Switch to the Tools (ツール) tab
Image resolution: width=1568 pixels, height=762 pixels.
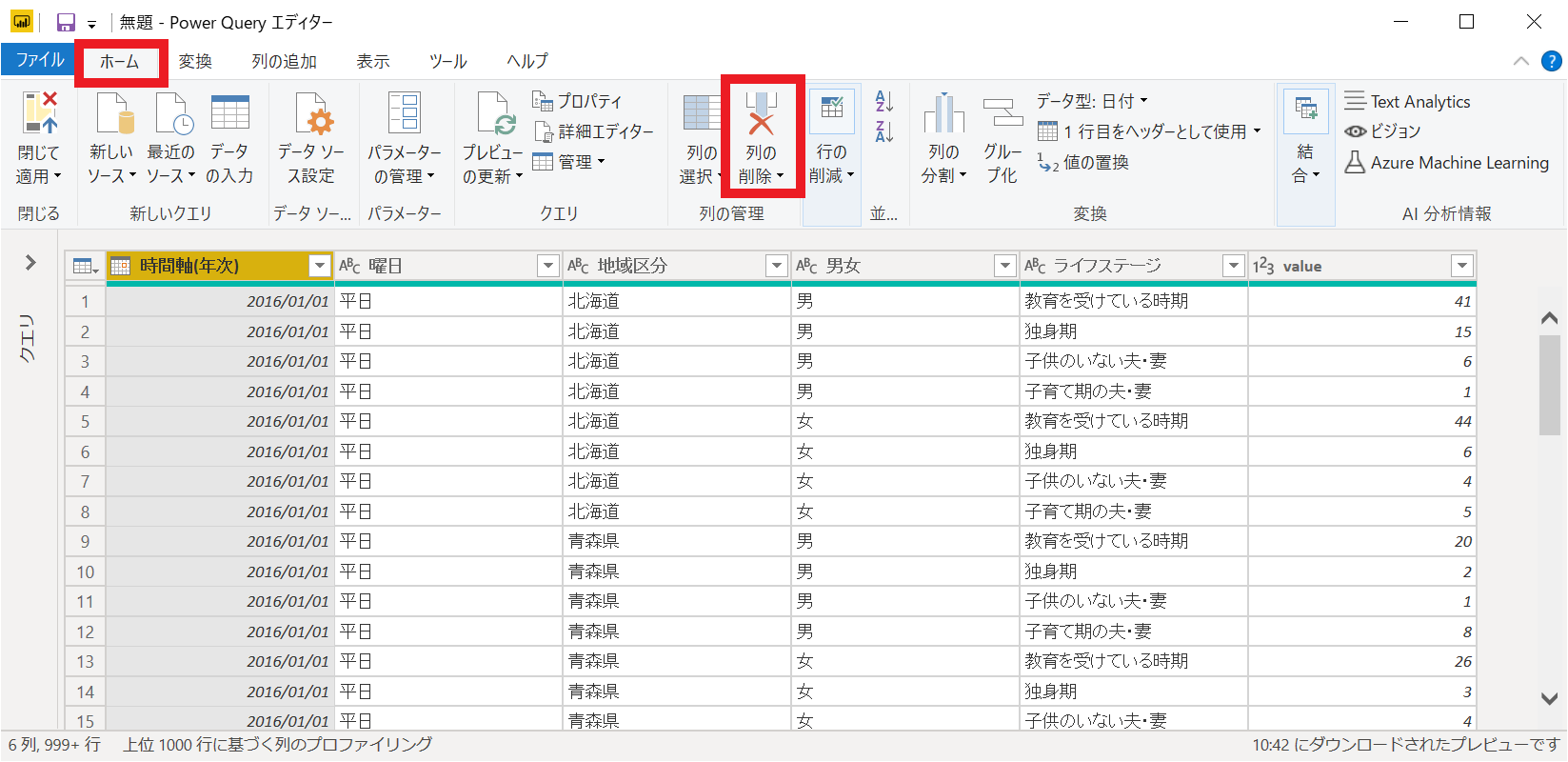point(447,62)
